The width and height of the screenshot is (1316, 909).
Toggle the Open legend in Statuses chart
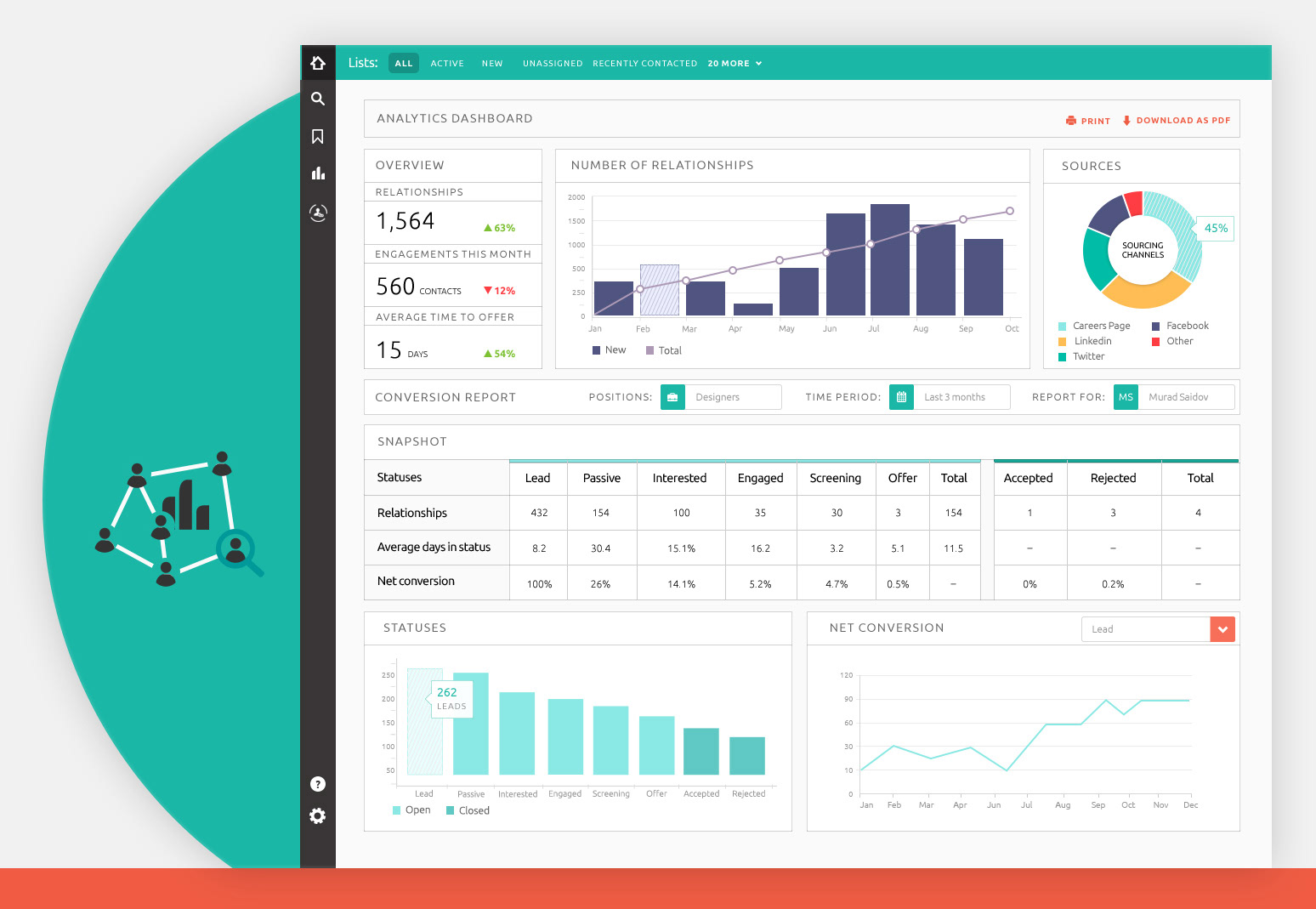coord(411,810)
